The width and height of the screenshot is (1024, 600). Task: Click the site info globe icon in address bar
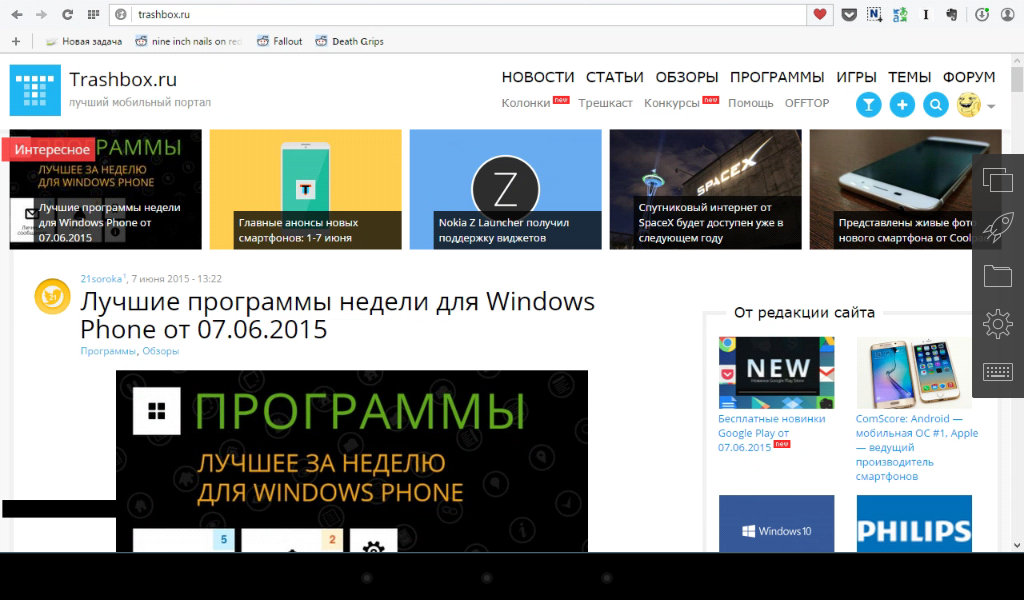121,14
